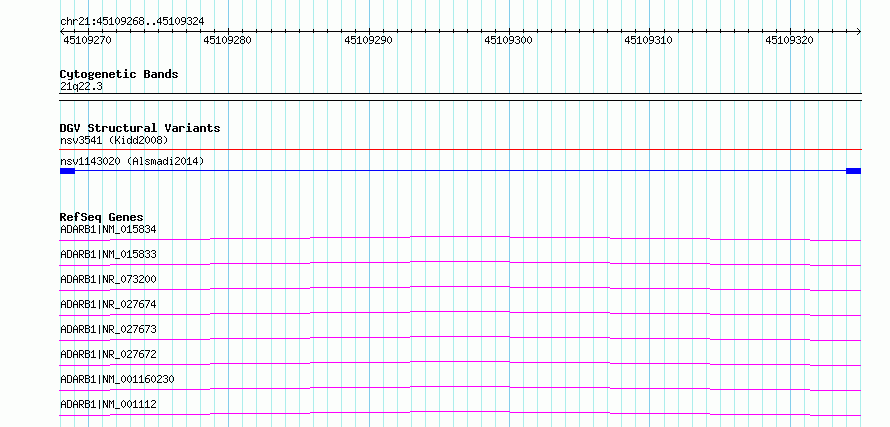Select the DGV Structural Variants track title

tap(140, 128)
